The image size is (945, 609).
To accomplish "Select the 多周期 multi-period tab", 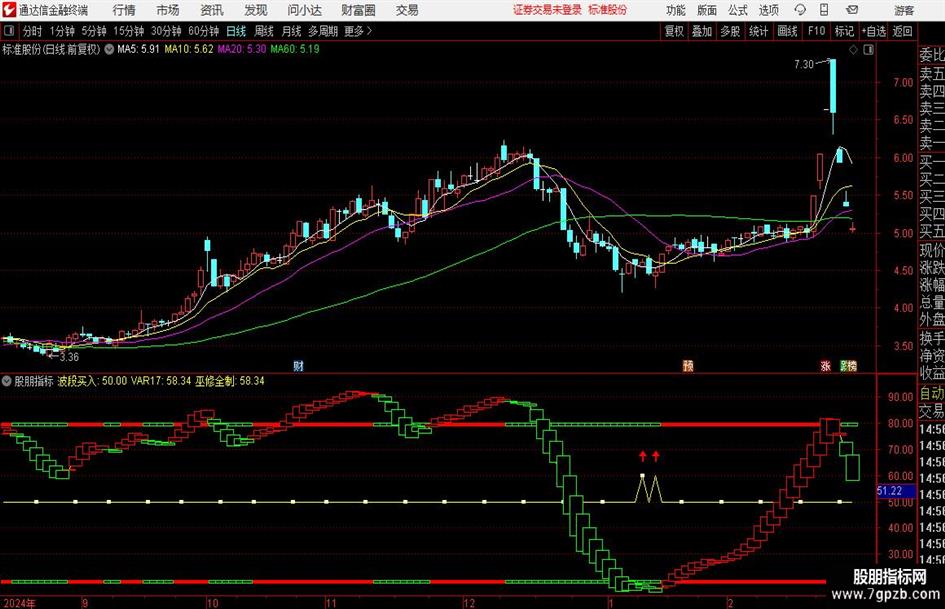I will pos(323,31).
